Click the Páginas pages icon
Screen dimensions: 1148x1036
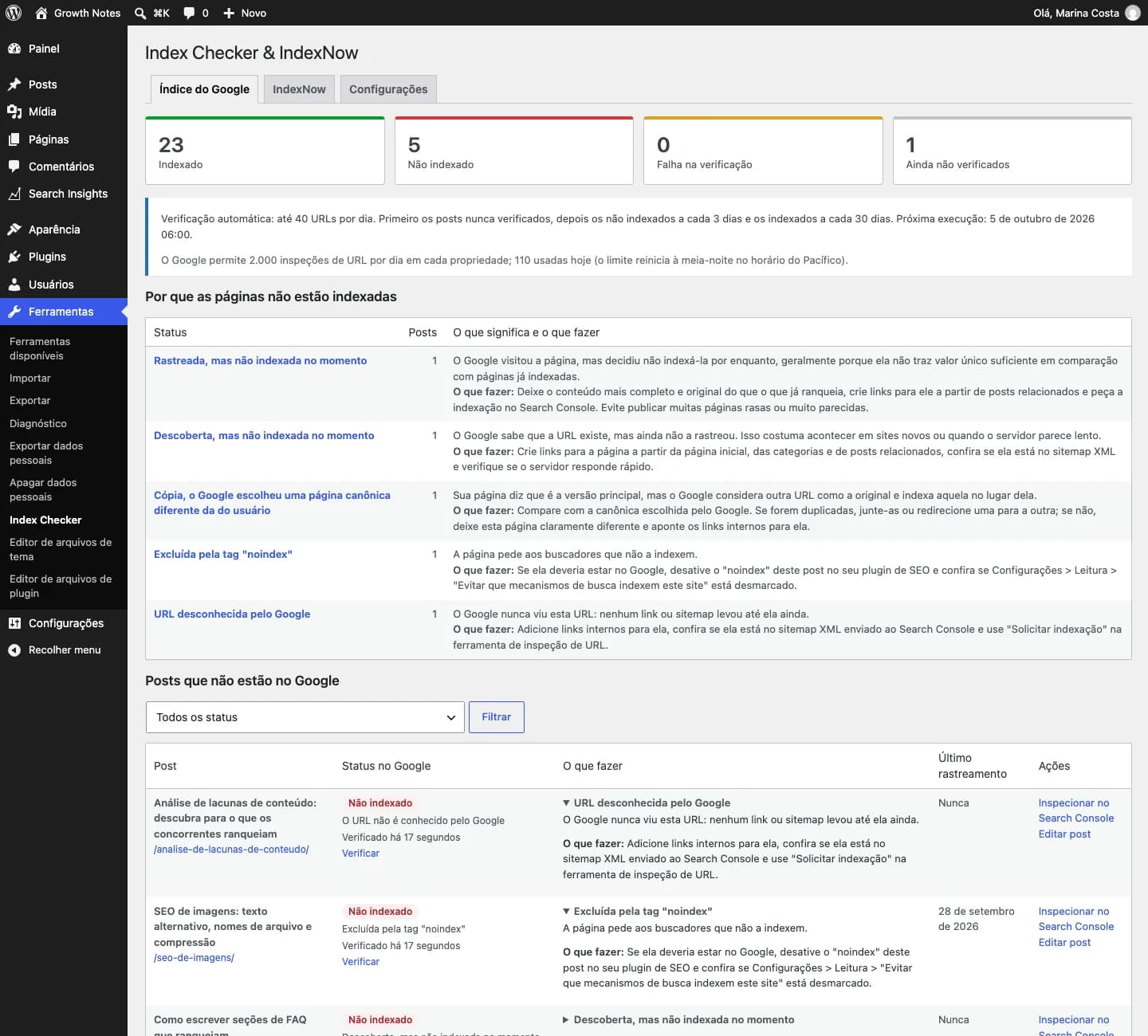tap(14, 139)
